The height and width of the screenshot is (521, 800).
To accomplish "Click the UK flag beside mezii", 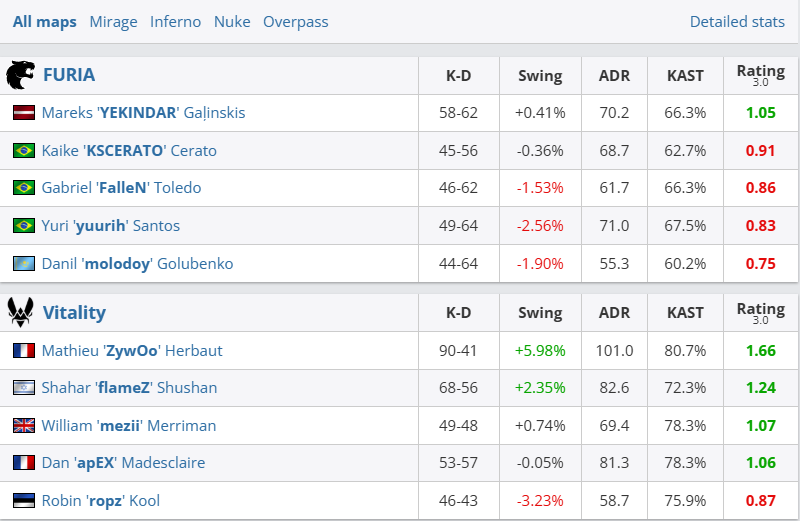I will (24, 426).
